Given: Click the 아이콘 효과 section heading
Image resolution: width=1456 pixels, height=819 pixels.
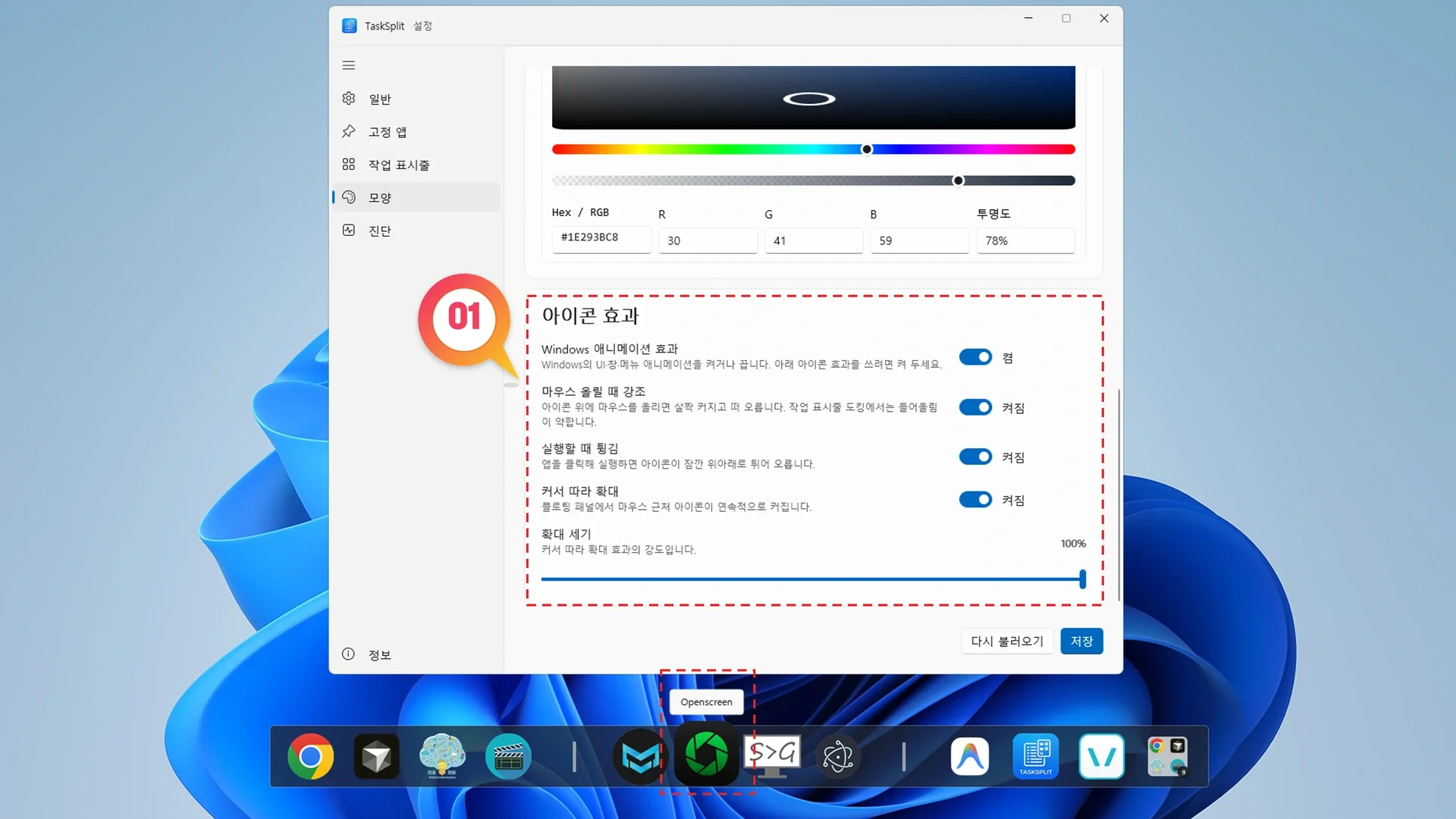Looking at the screenshot, I should coord(590,315).
